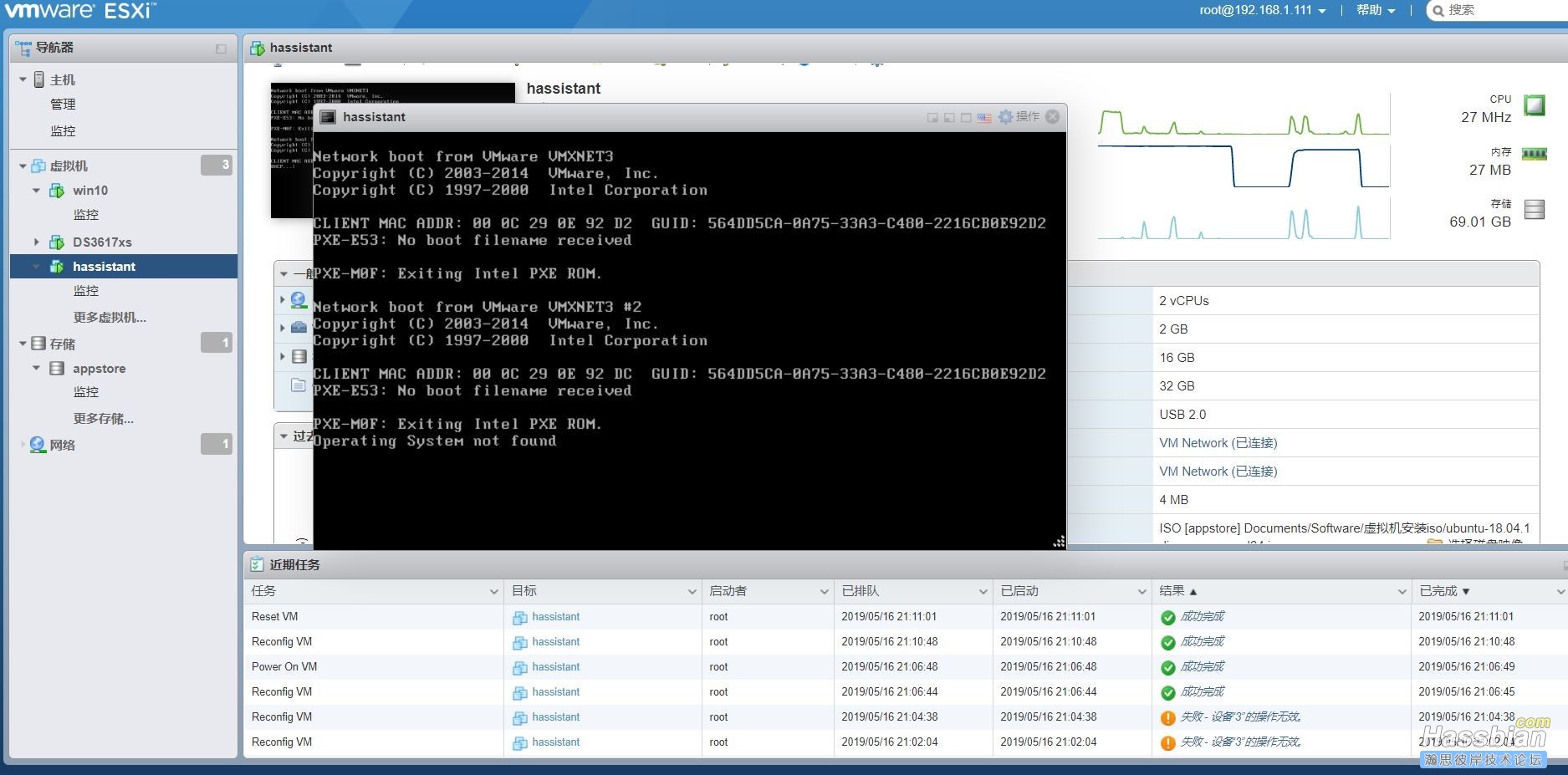1568x775 pixels.
Task: Open the hassistant link in the Power On VM row
Action: (555, 667)
